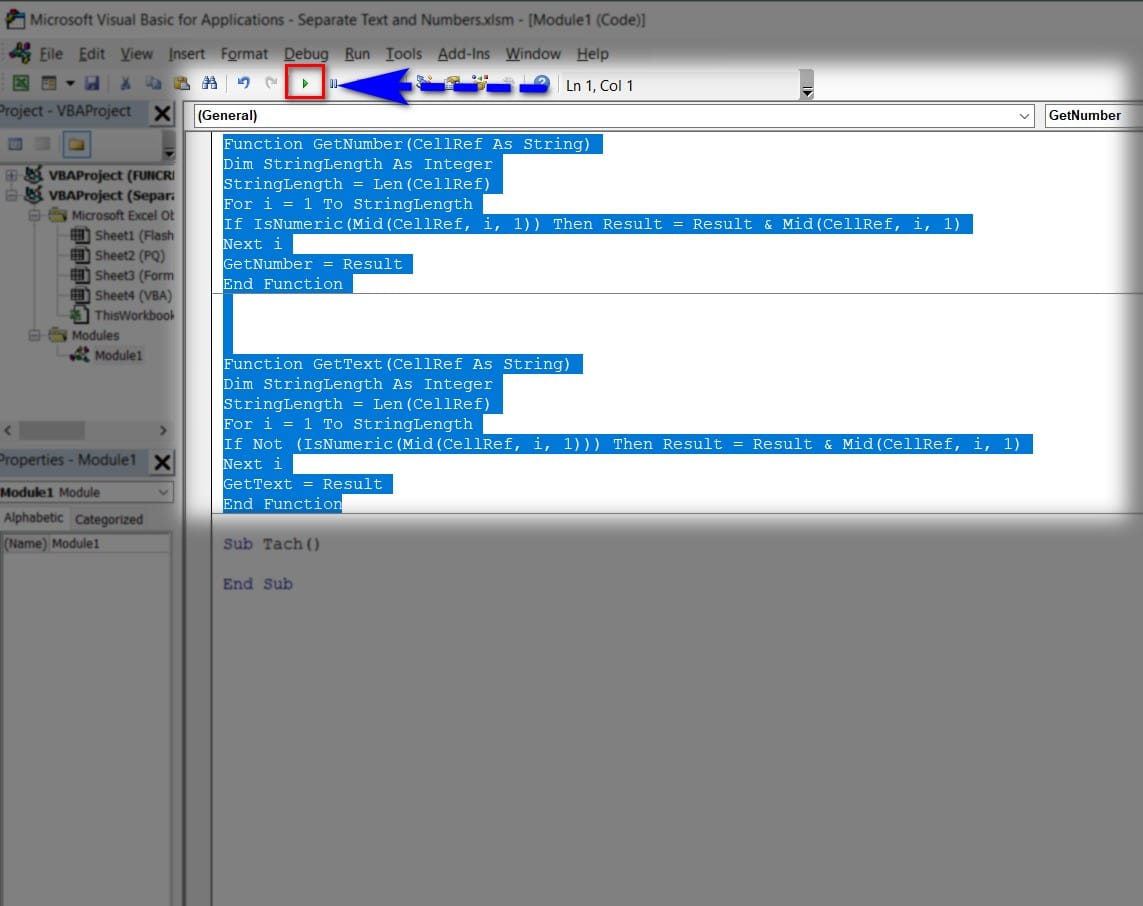This screenshot has height=906, width=1143.
Task: Click the Paste icon in the toolbar
Action: point(180,82)
